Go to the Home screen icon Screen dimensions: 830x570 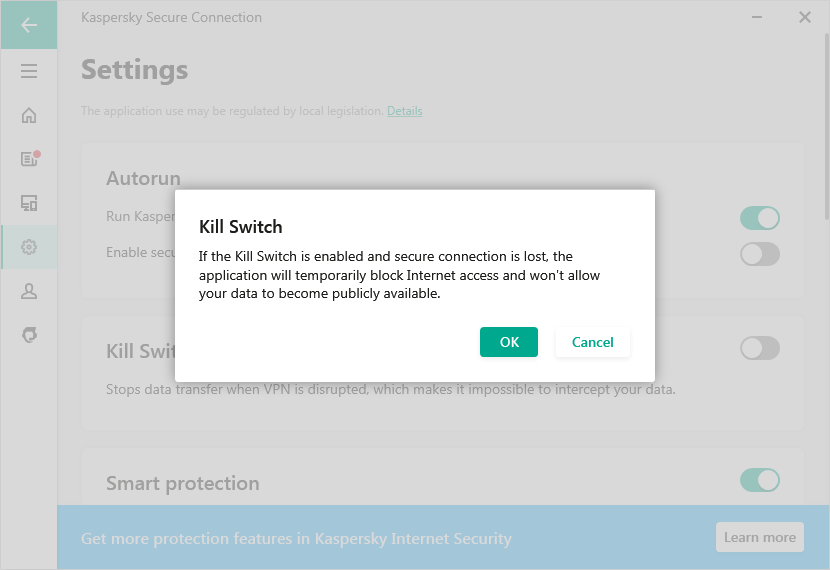(29, 115)
